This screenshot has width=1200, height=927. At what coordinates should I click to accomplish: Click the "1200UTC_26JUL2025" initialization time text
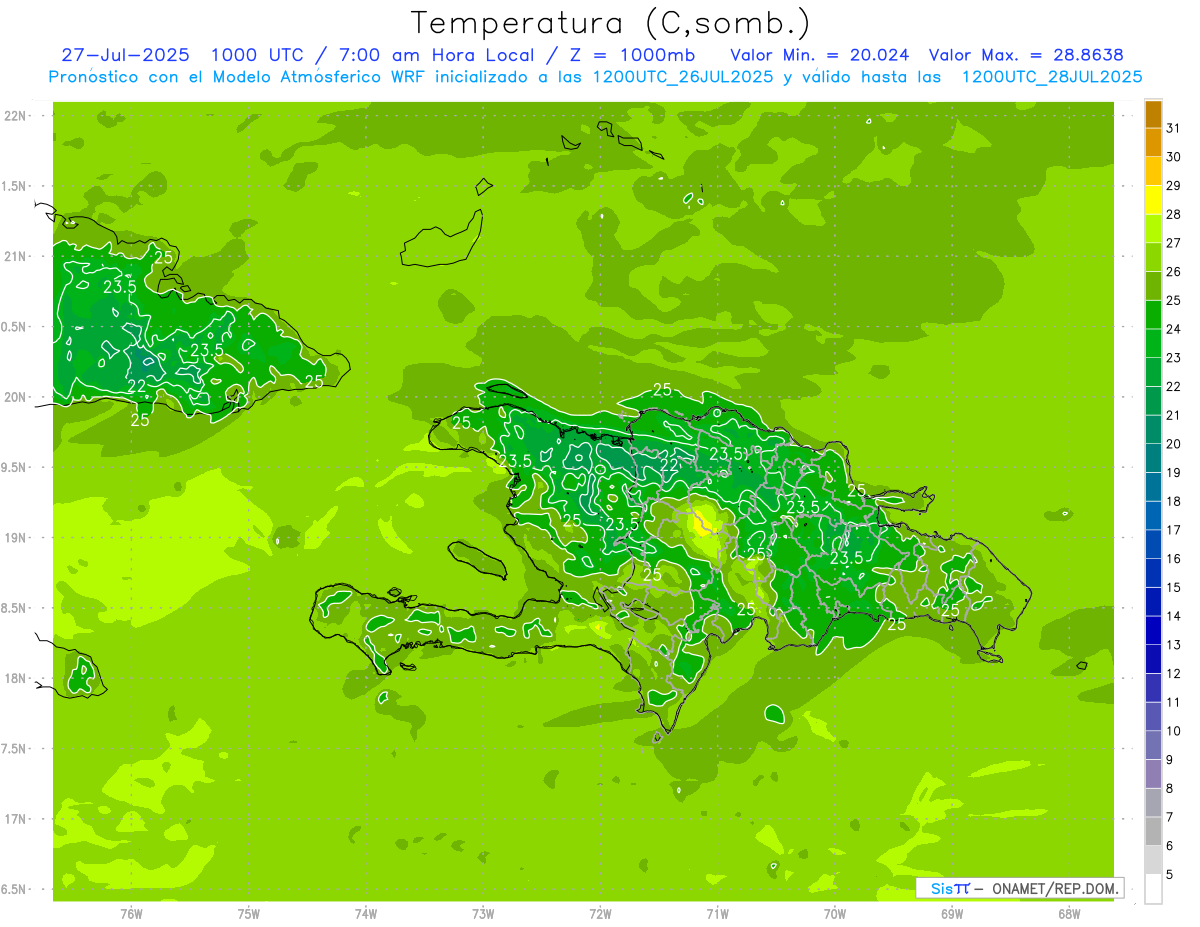click(684, 76)
